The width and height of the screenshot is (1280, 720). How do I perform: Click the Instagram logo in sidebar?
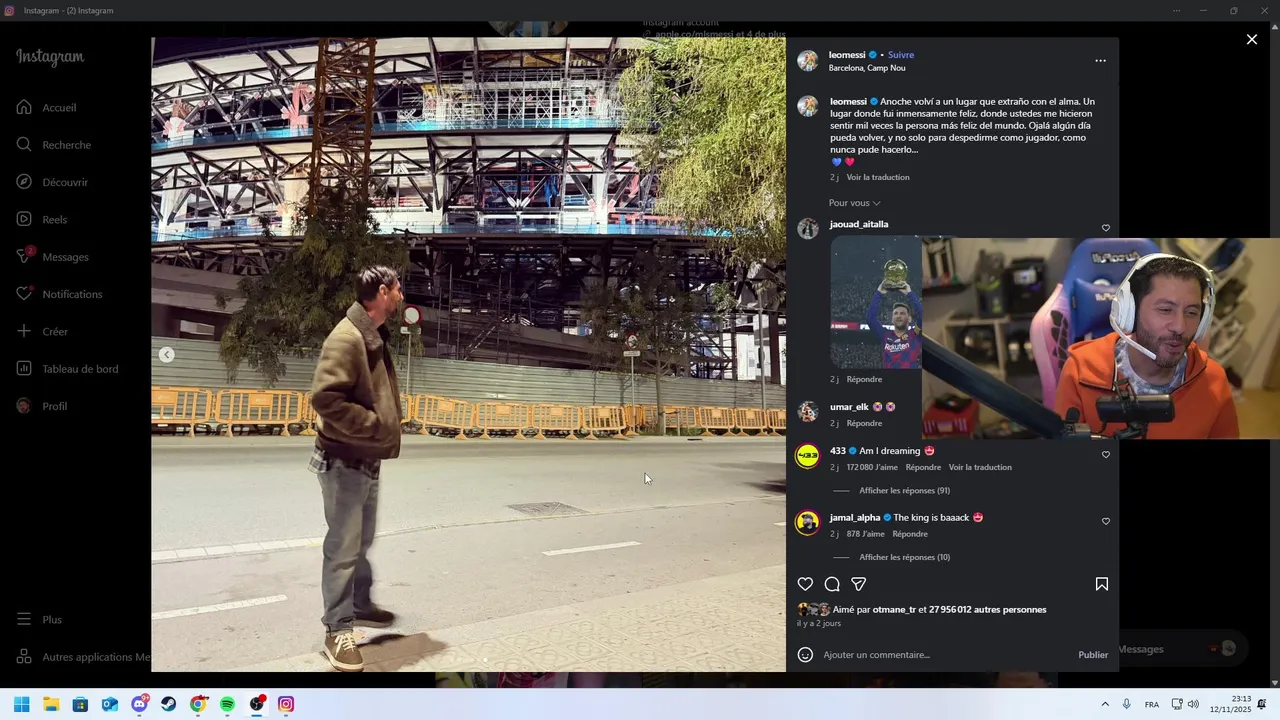point(50,57)
